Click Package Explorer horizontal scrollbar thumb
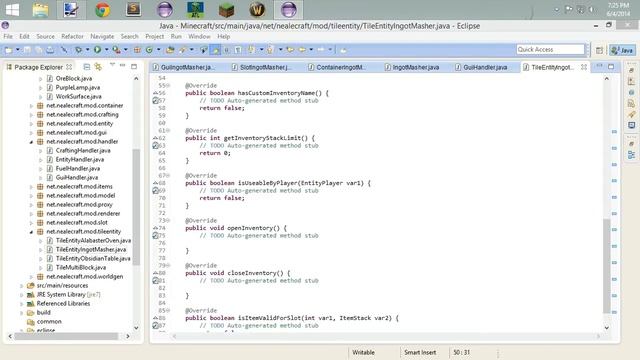640x360 pixels. click(66, 336)
